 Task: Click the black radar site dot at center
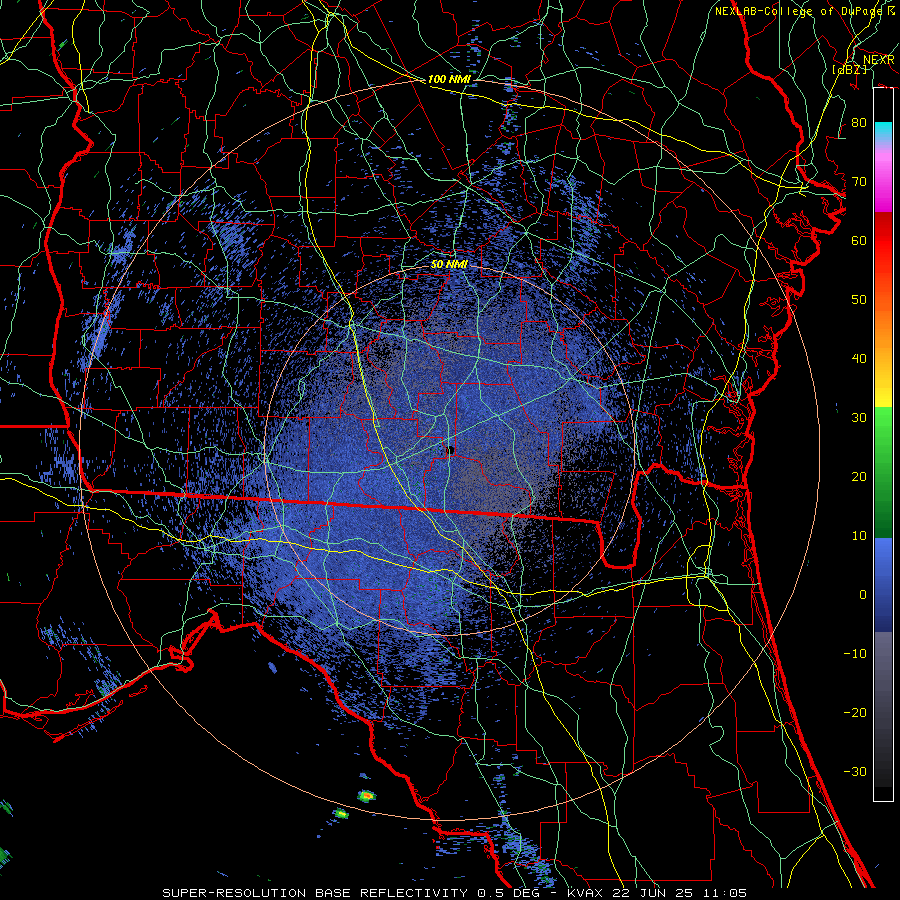click(x=450, y=450)
